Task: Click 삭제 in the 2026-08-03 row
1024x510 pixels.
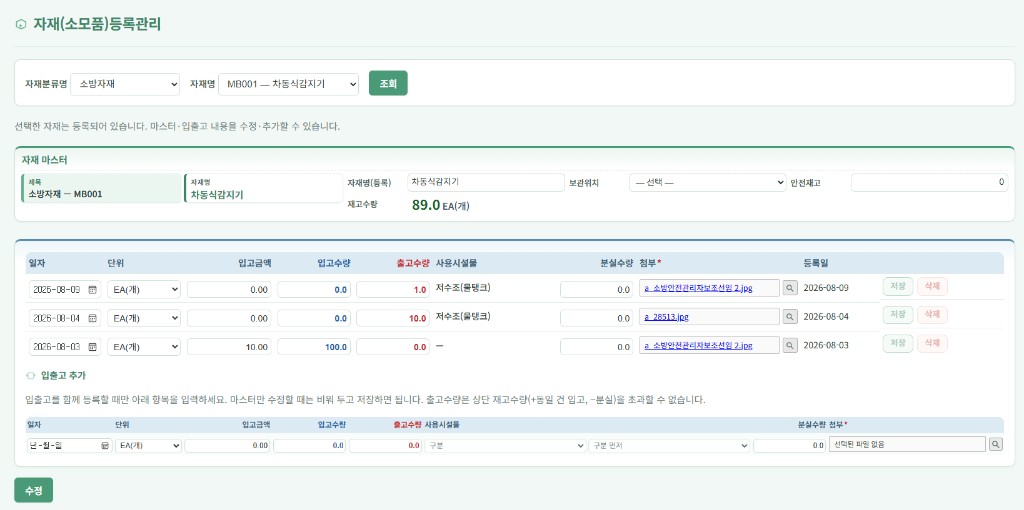Action: pyautogui.click(x=932, y=343)
